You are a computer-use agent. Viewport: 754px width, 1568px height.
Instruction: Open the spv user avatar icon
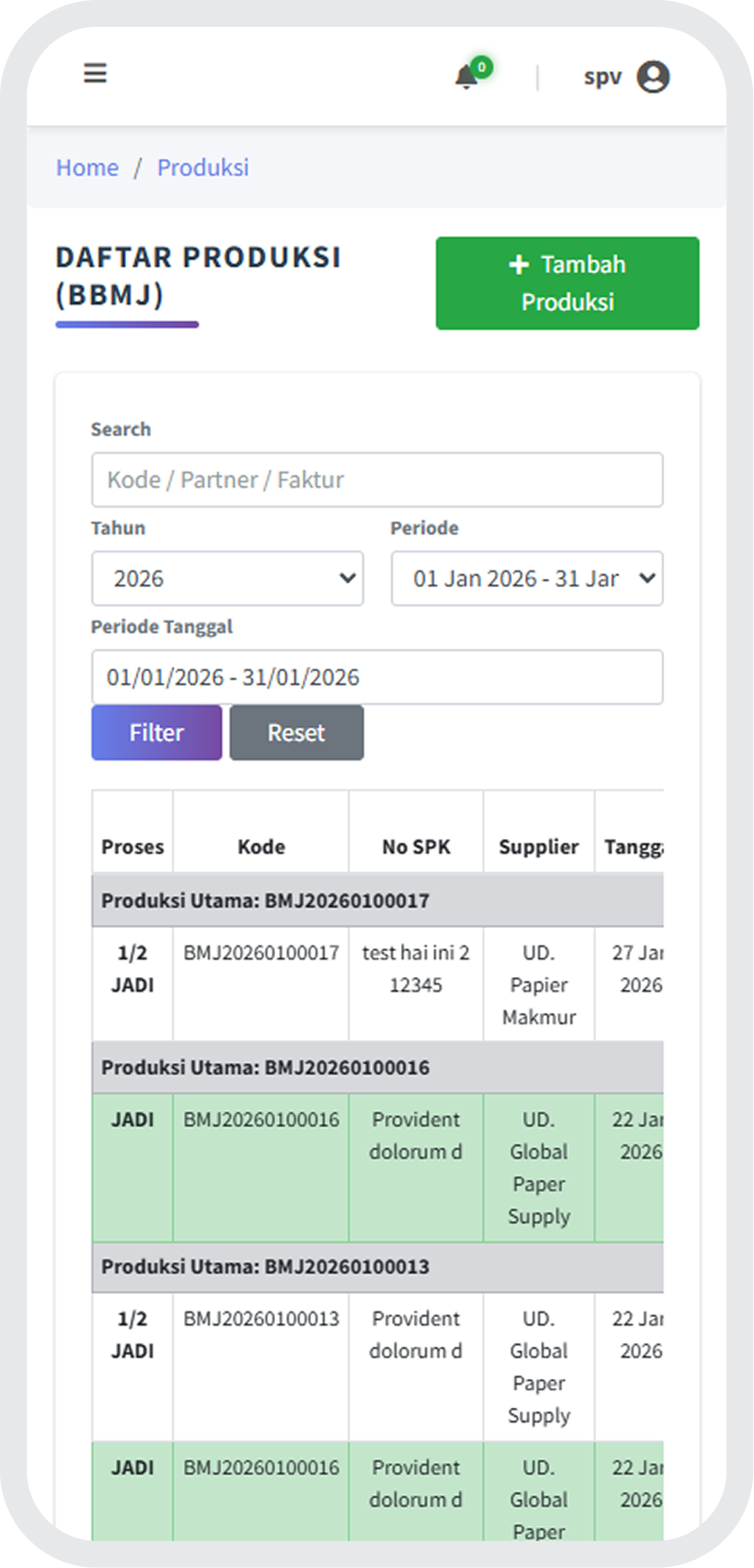653,77
